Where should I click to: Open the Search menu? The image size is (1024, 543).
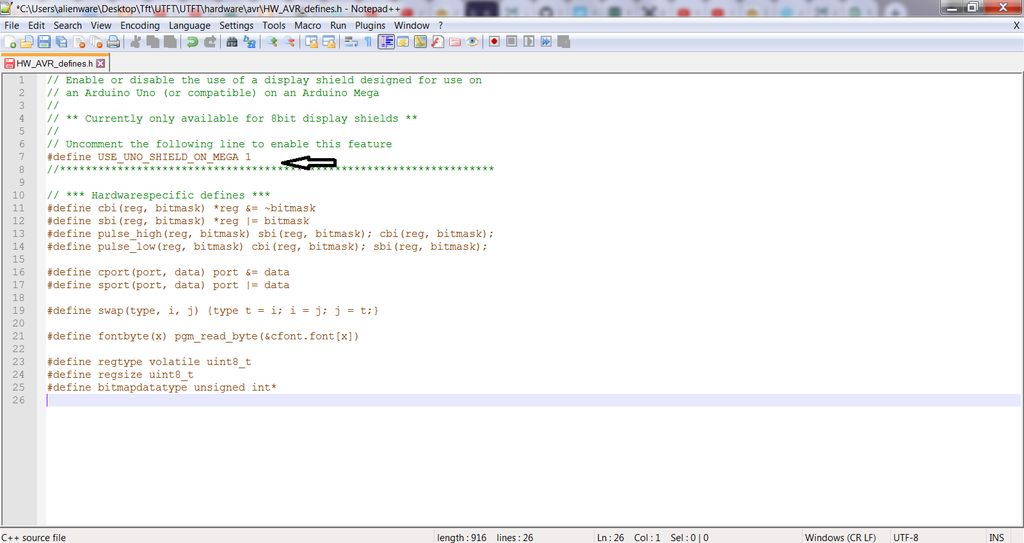[x=68, y=25]
